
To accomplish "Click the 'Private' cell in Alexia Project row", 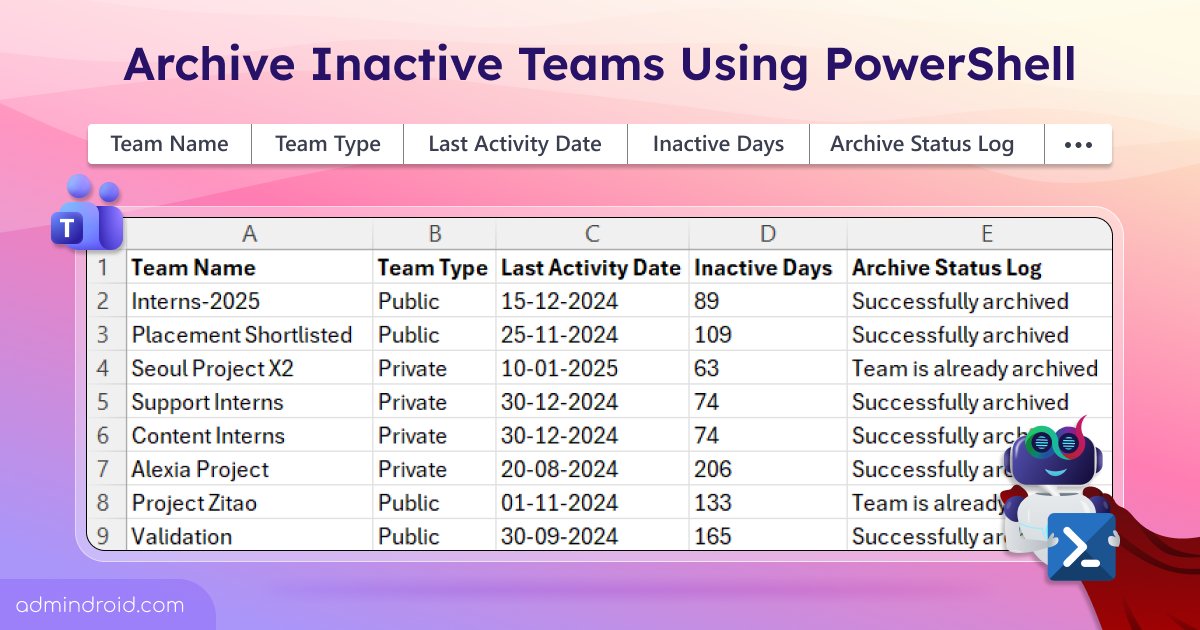I will pos(435,469).
